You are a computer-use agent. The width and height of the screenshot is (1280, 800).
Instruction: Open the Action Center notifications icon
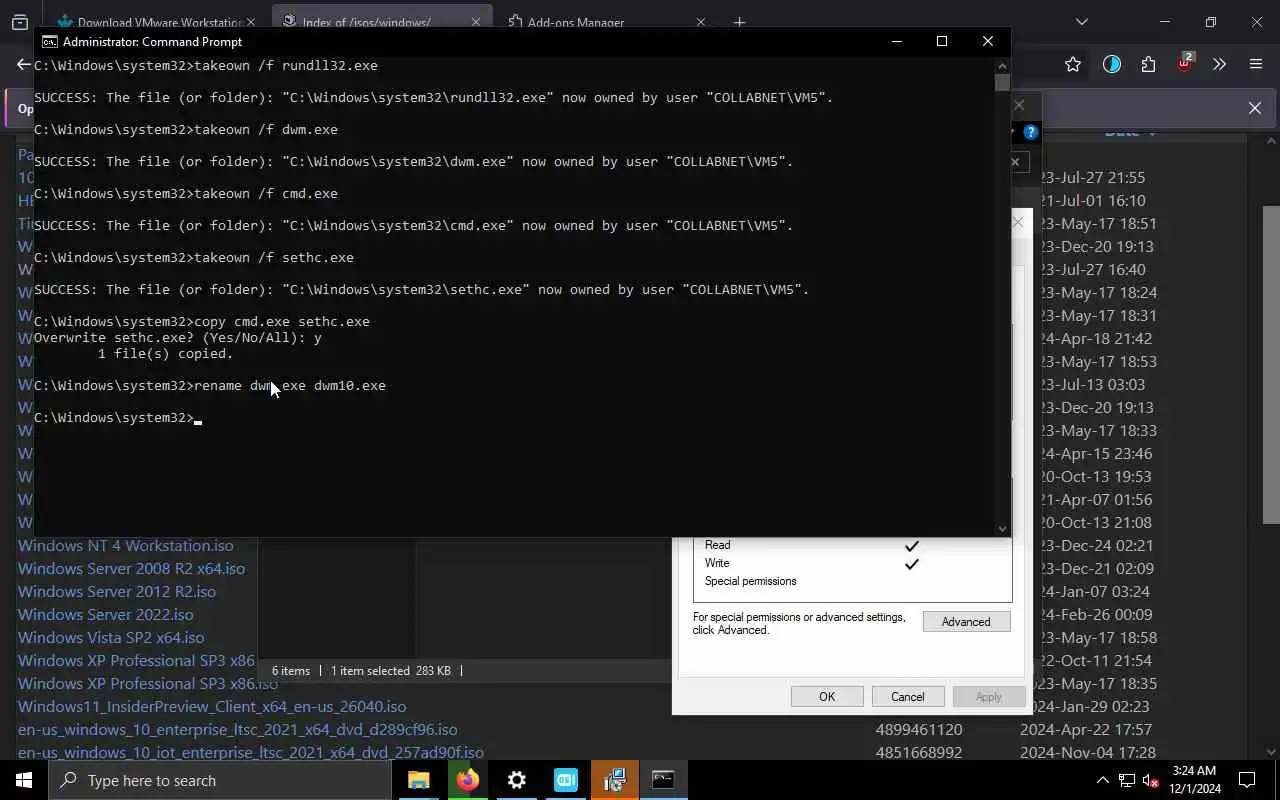tap(1247, 780)
